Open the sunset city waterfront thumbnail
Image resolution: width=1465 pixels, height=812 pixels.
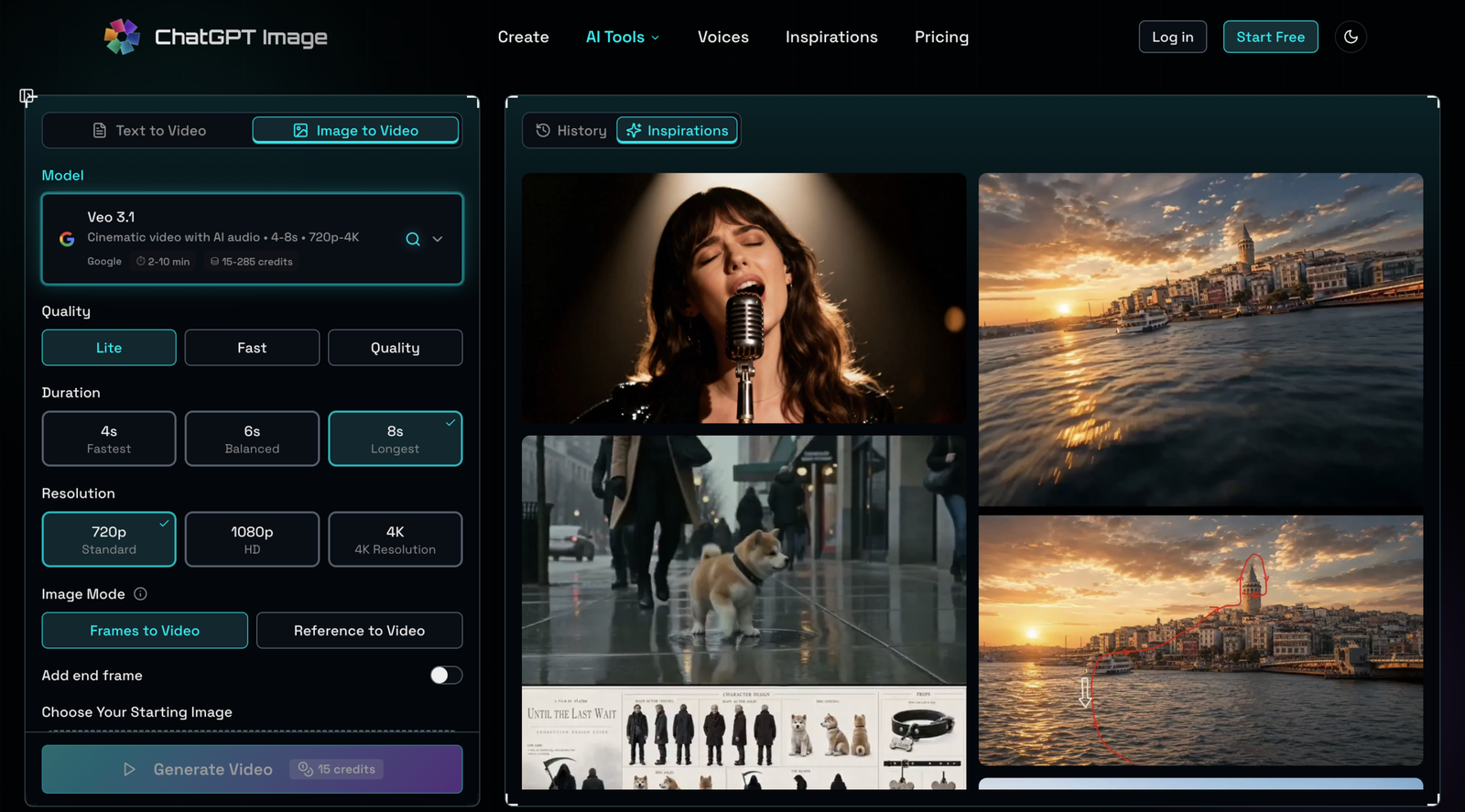click(x=1201, y=340)
